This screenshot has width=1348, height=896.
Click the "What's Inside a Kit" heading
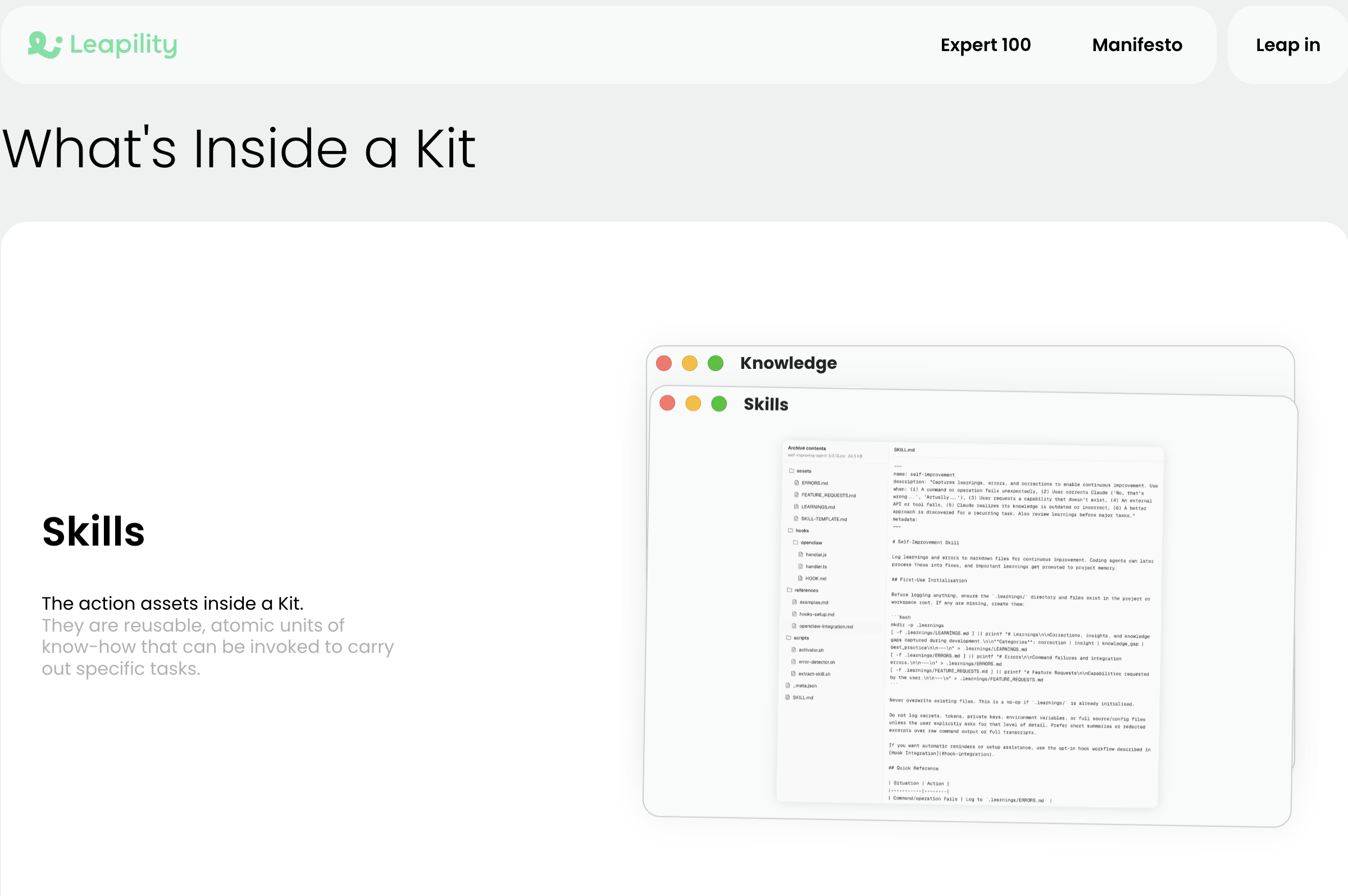[239, 149]
